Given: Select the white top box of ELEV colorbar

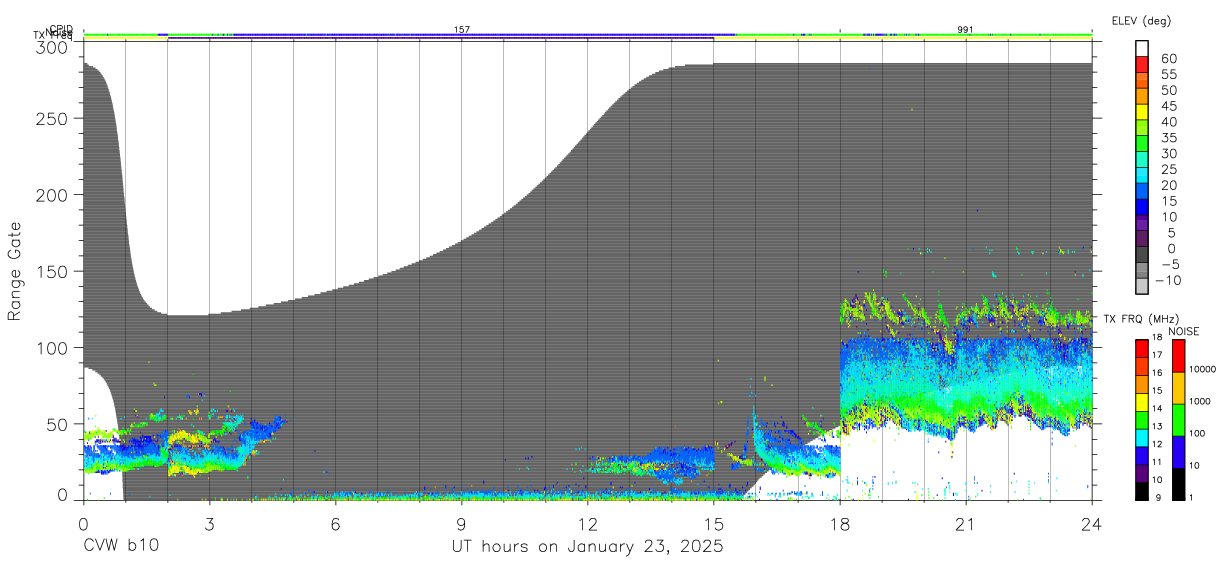Looking at the screenshot, I should (x=1144, y=50).
